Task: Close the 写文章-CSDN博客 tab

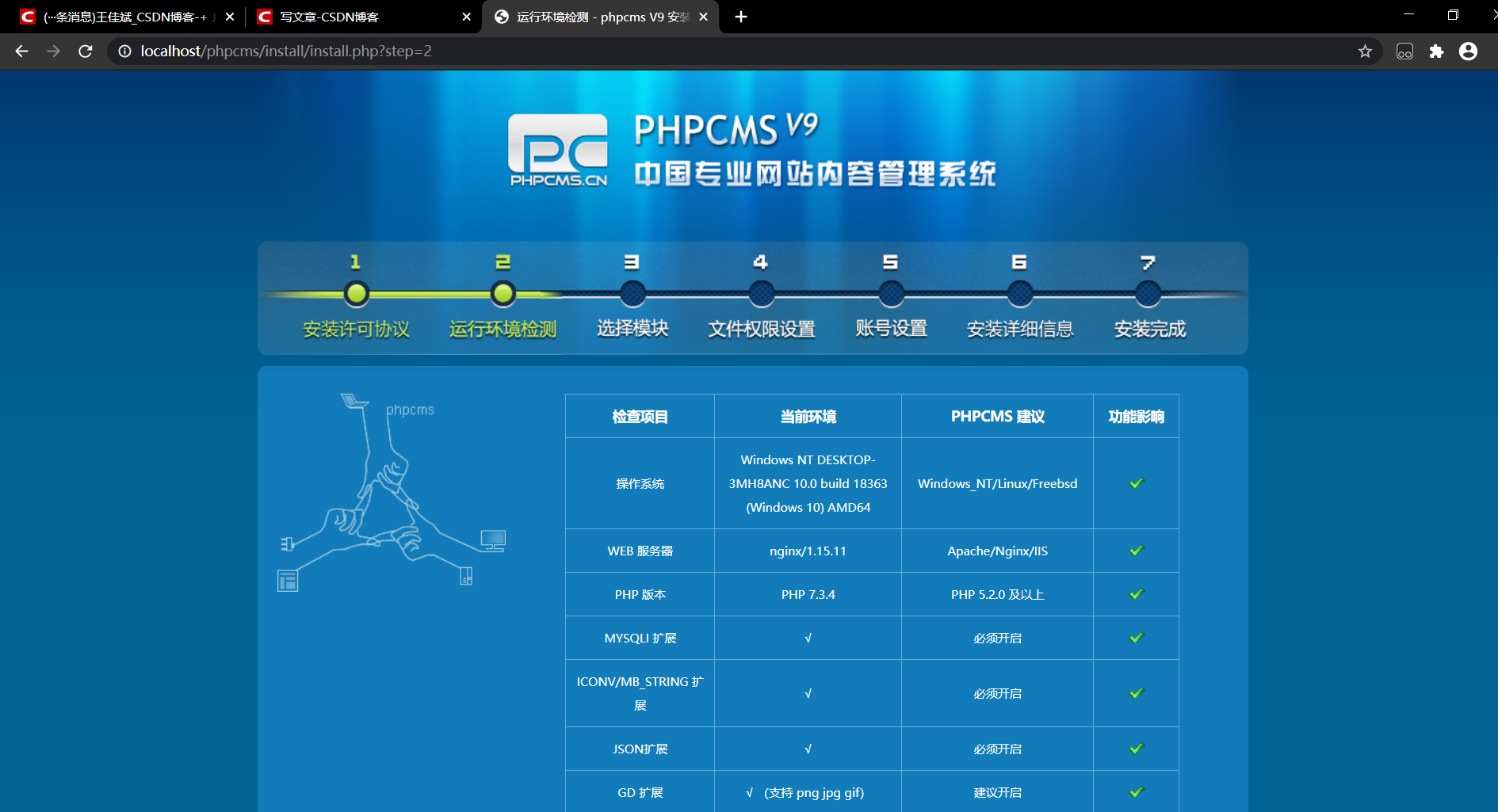Action: (x=466, y=17)
